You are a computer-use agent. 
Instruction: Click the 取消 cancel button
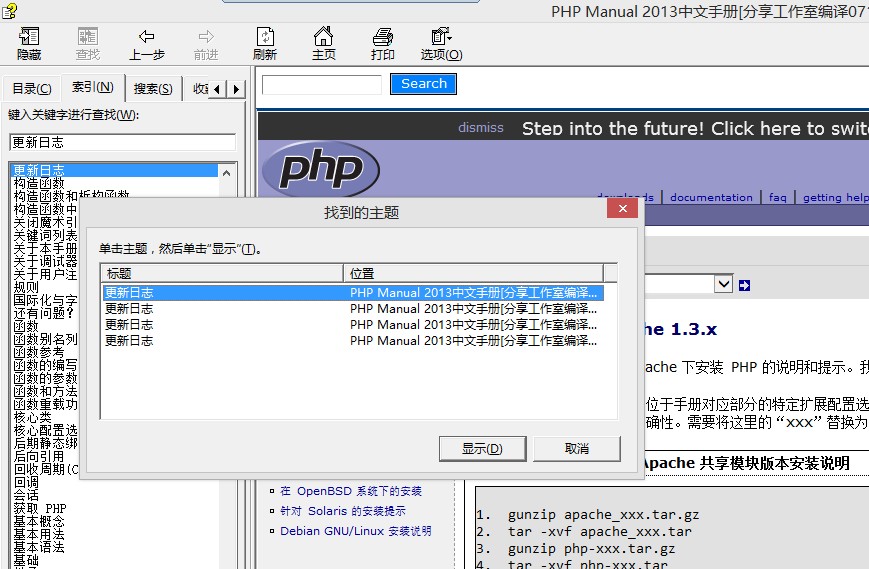tap(577, 449)
